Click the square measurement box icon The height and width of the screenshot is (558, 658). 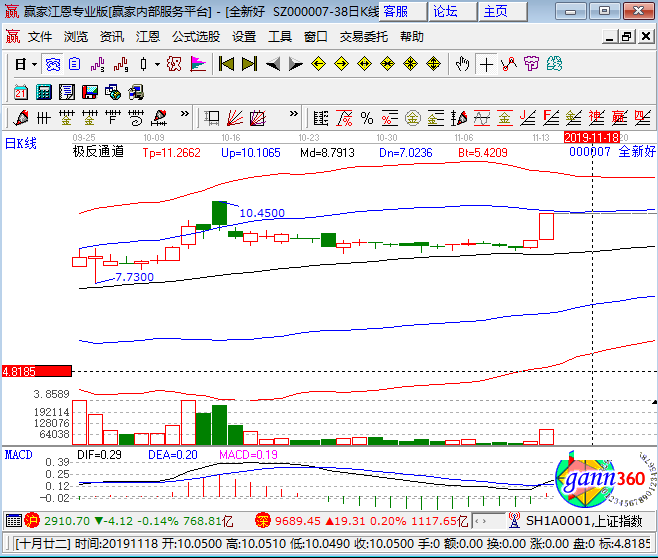[212, 118]
